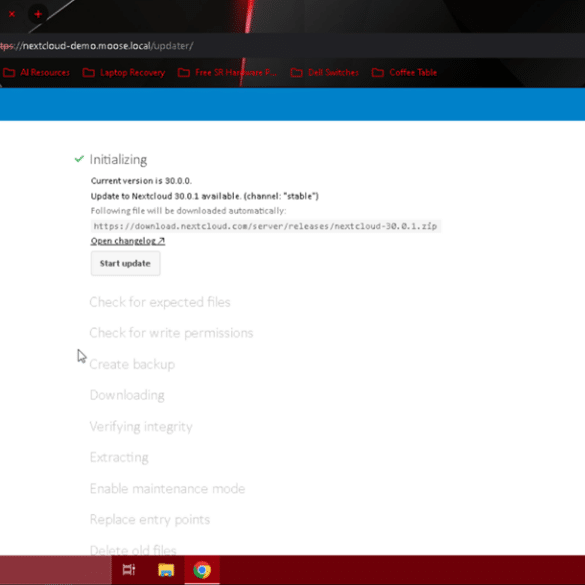Viewport: 585px width, 585px height.
Task: Click the green Initializing checkmark icon
Action: click(79, 159)
